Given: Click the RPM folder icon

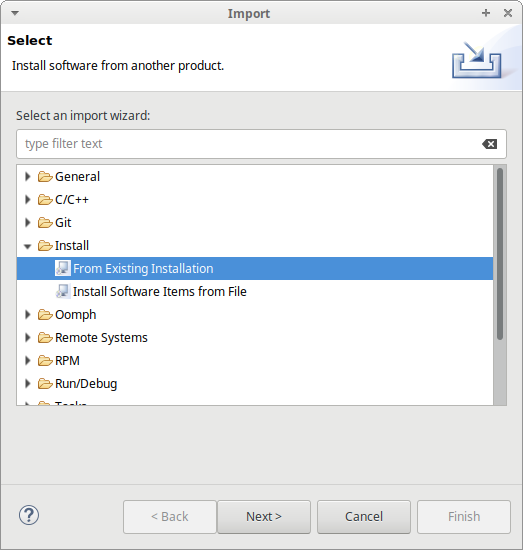Looking at the screenshot, I should pos(45,361).
